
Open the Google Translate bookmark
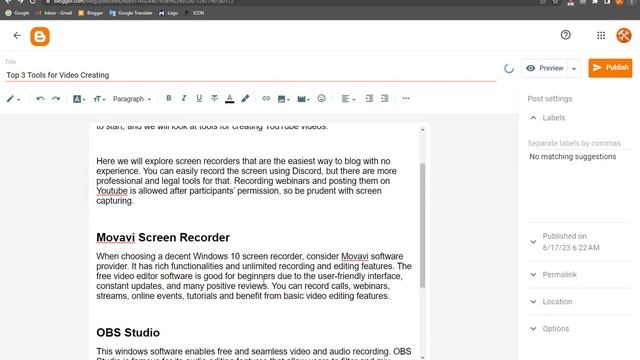point(131,13)
